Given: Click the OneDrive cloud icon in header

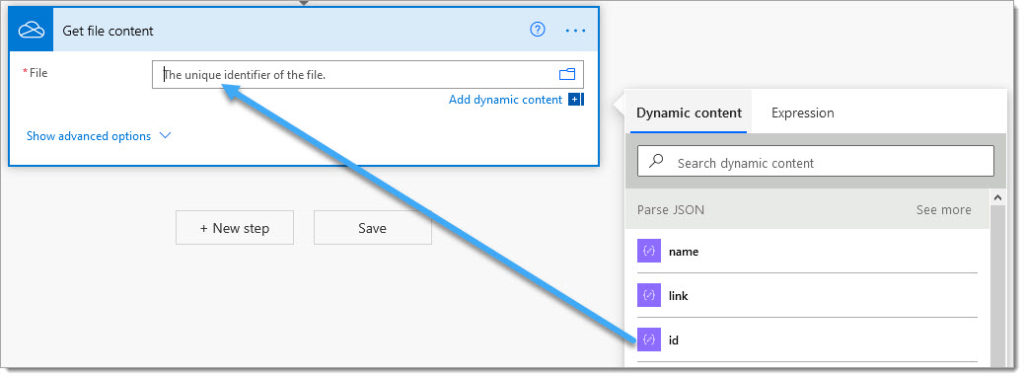Looking at the screenshot, I should pos(31,31).
